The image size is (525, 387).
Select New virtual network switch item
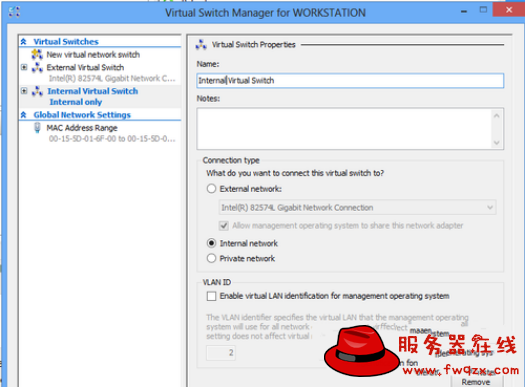93,55
